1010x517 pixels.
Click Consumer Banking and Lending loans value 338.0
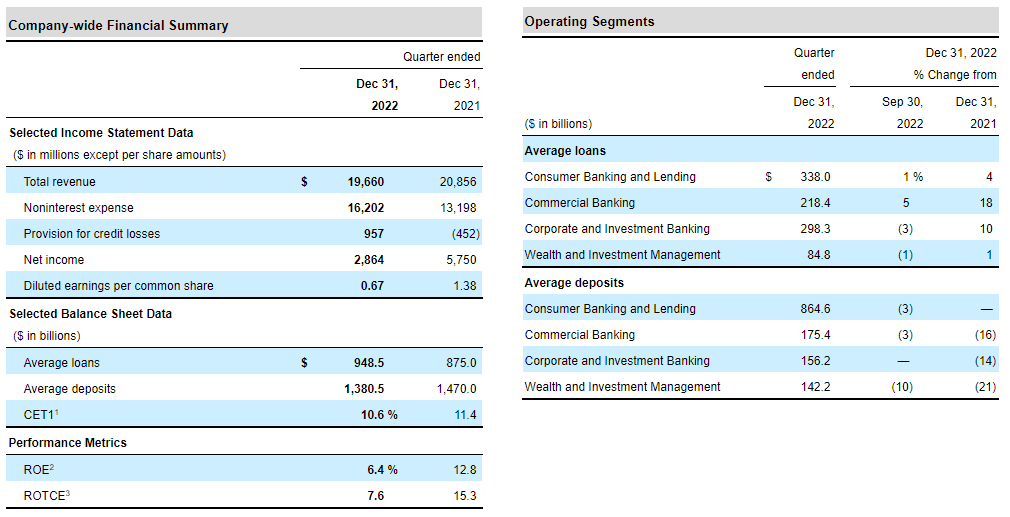coord(815,176)
